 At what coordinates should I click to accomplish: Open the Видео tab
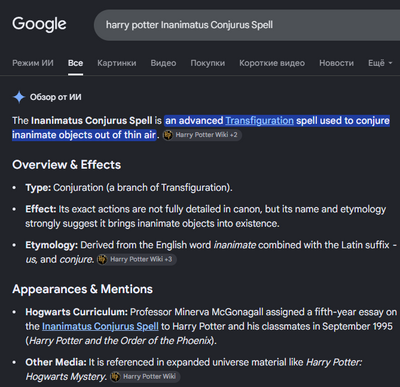163,63
